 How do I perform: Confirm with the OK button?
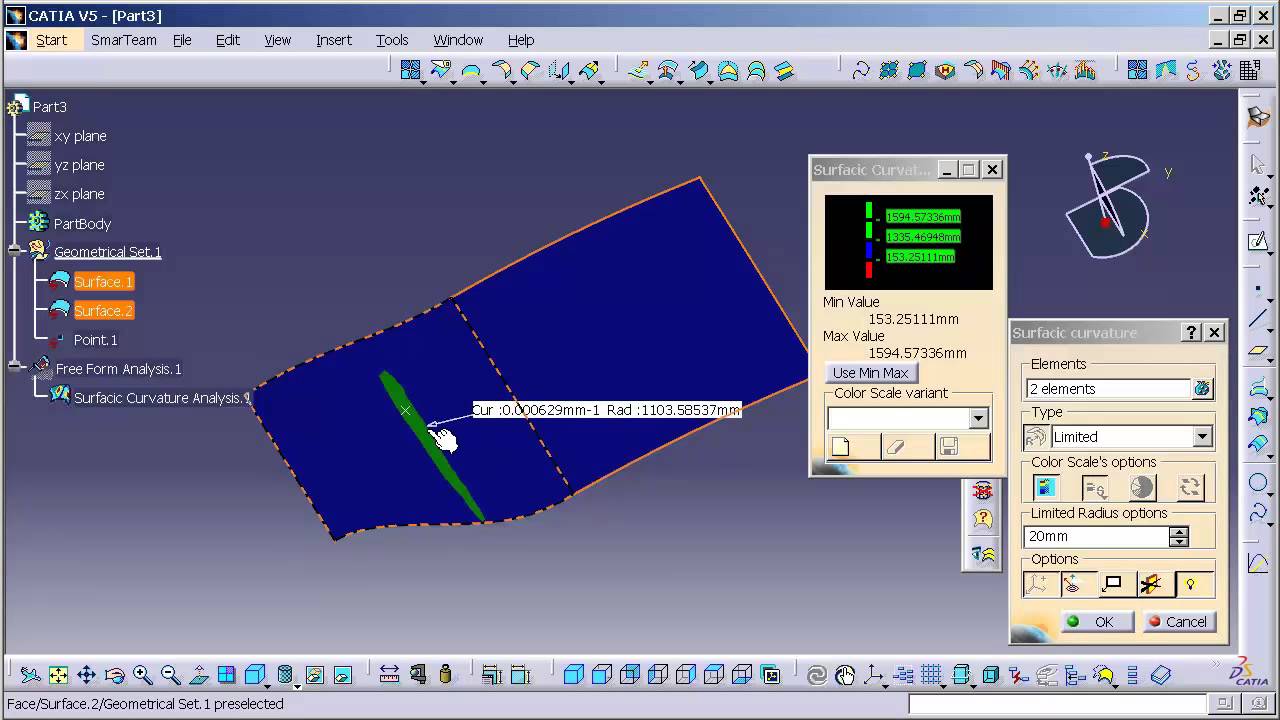pos(1097,622)
